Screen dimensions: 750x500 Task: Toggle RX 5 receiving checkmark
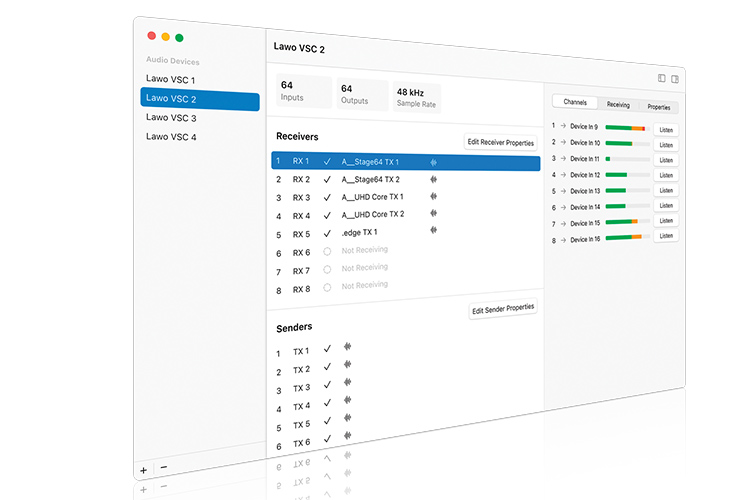pos(327,233)
